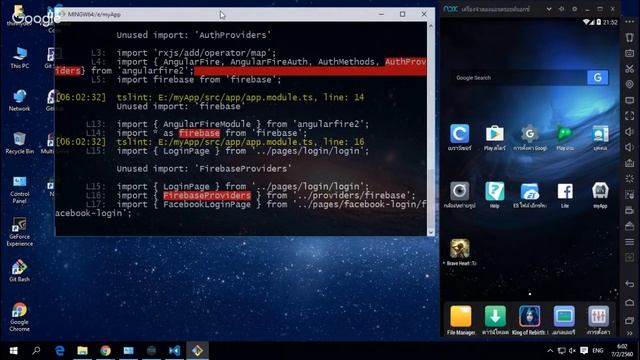Toggle Nox fullscreen mode

[629, 116]
